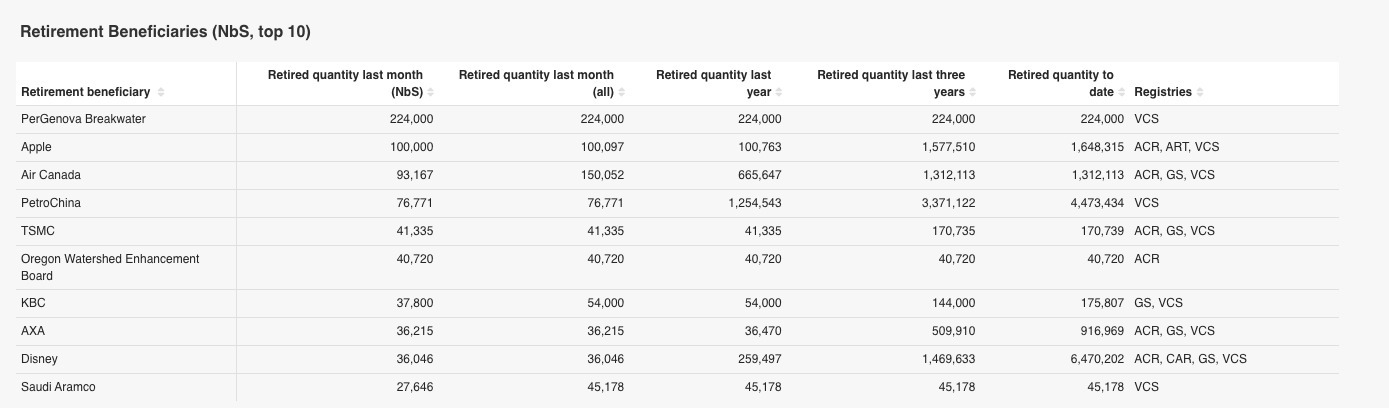The image size is (1389, 408).
Task: Click Disney's ACR, CAR, GS, VCS registries cell
Action: 1190,359
